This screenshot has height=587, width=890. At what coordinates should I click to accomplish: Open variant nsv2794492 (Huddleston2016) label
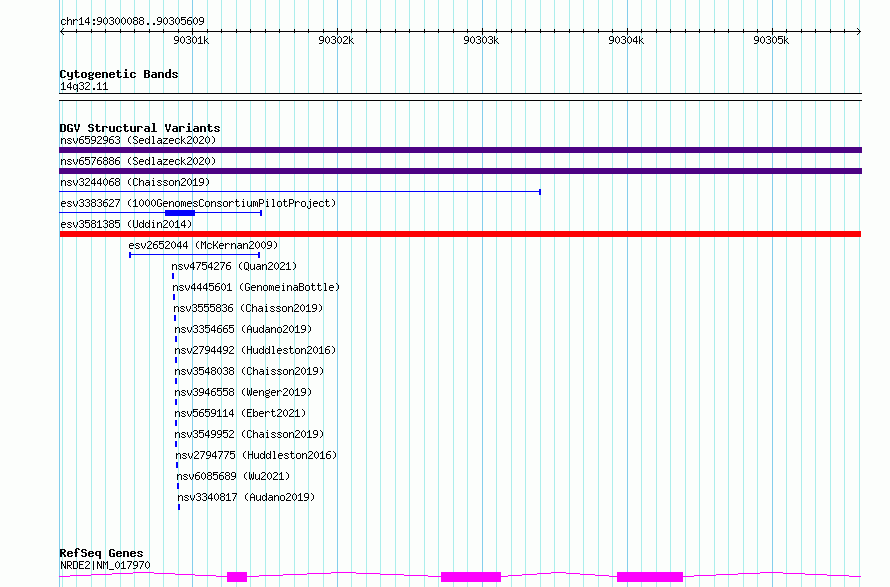click(255, 350)
